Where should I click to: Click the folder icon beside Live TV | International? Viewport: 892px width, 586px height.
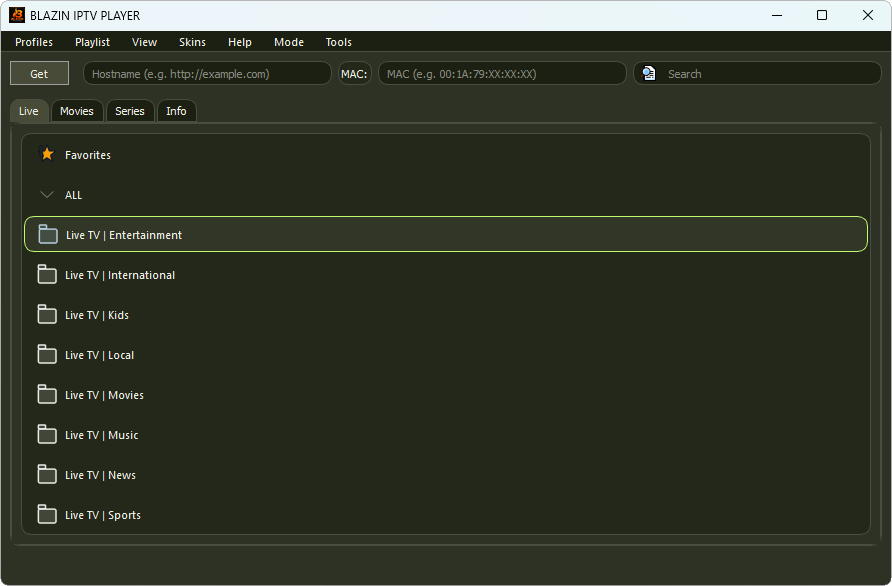click(x=47, y=274)
